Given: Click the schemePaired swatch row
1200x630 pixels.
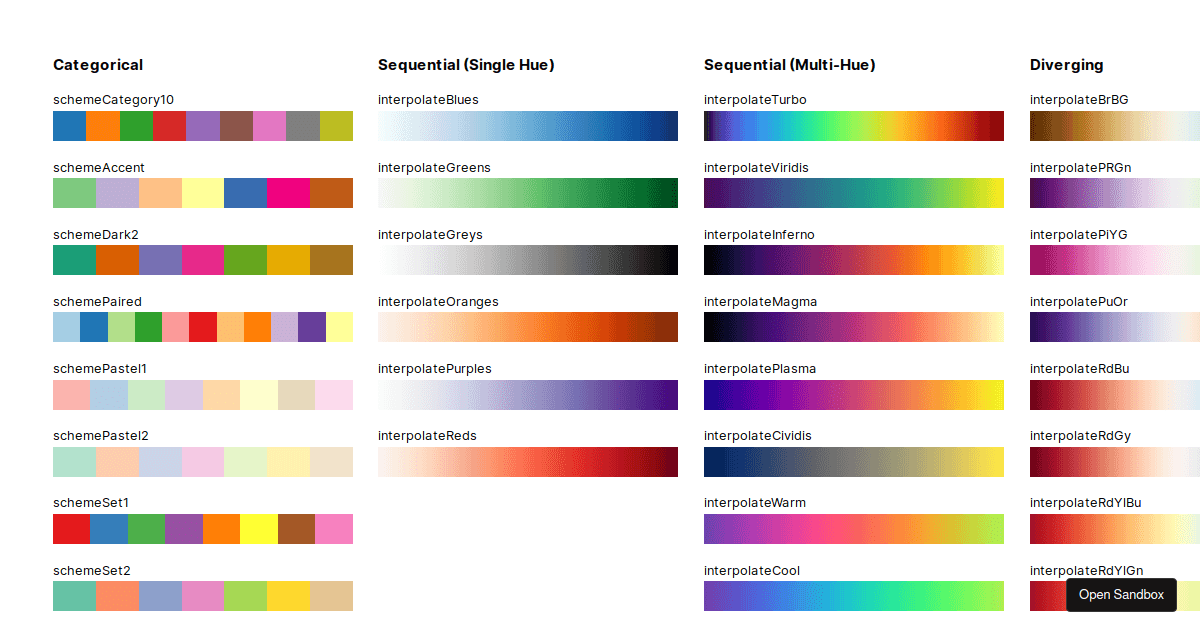Looking at the screenshot, I should click(x=203, y=327).
